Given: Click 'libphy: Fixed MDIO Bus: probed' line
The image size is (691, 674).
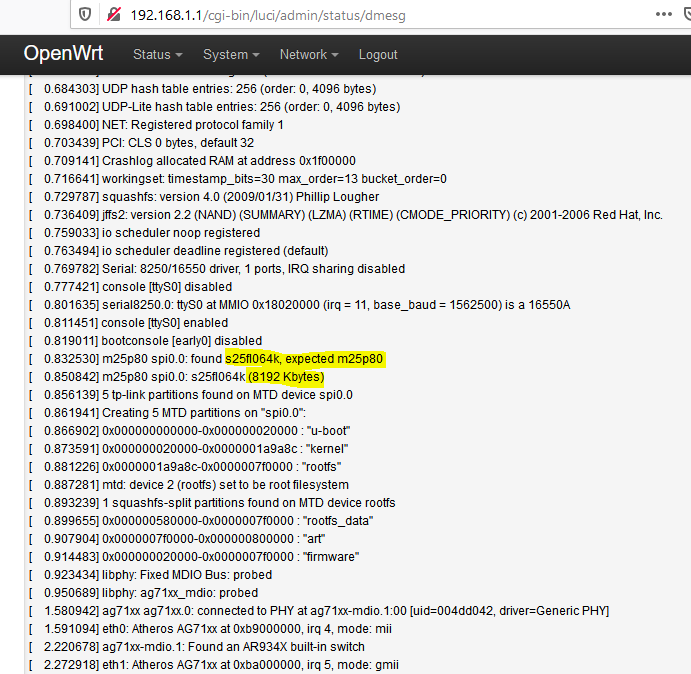Looking at the screenshot, I should pos(151,575).
